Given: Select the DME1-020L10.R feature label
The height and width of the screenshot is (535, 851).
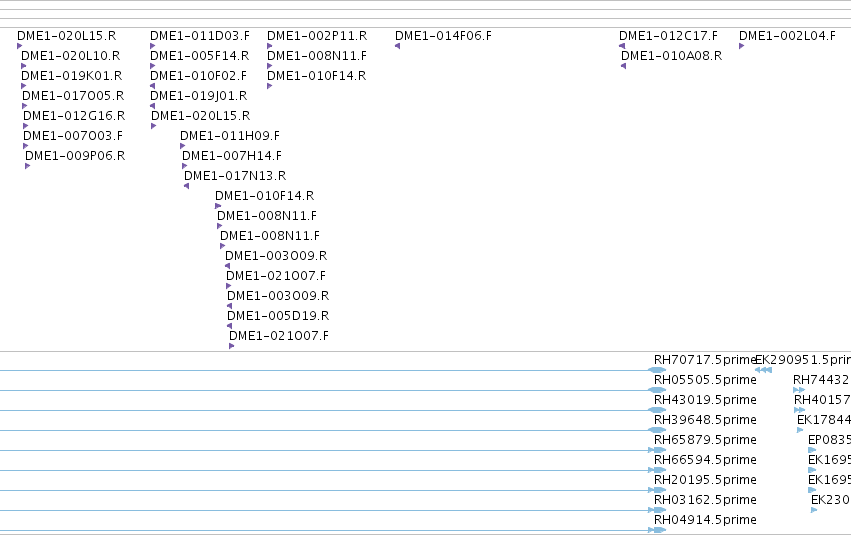Looking at the screenshot, I should pyautogui.click(x=71, y=56).
